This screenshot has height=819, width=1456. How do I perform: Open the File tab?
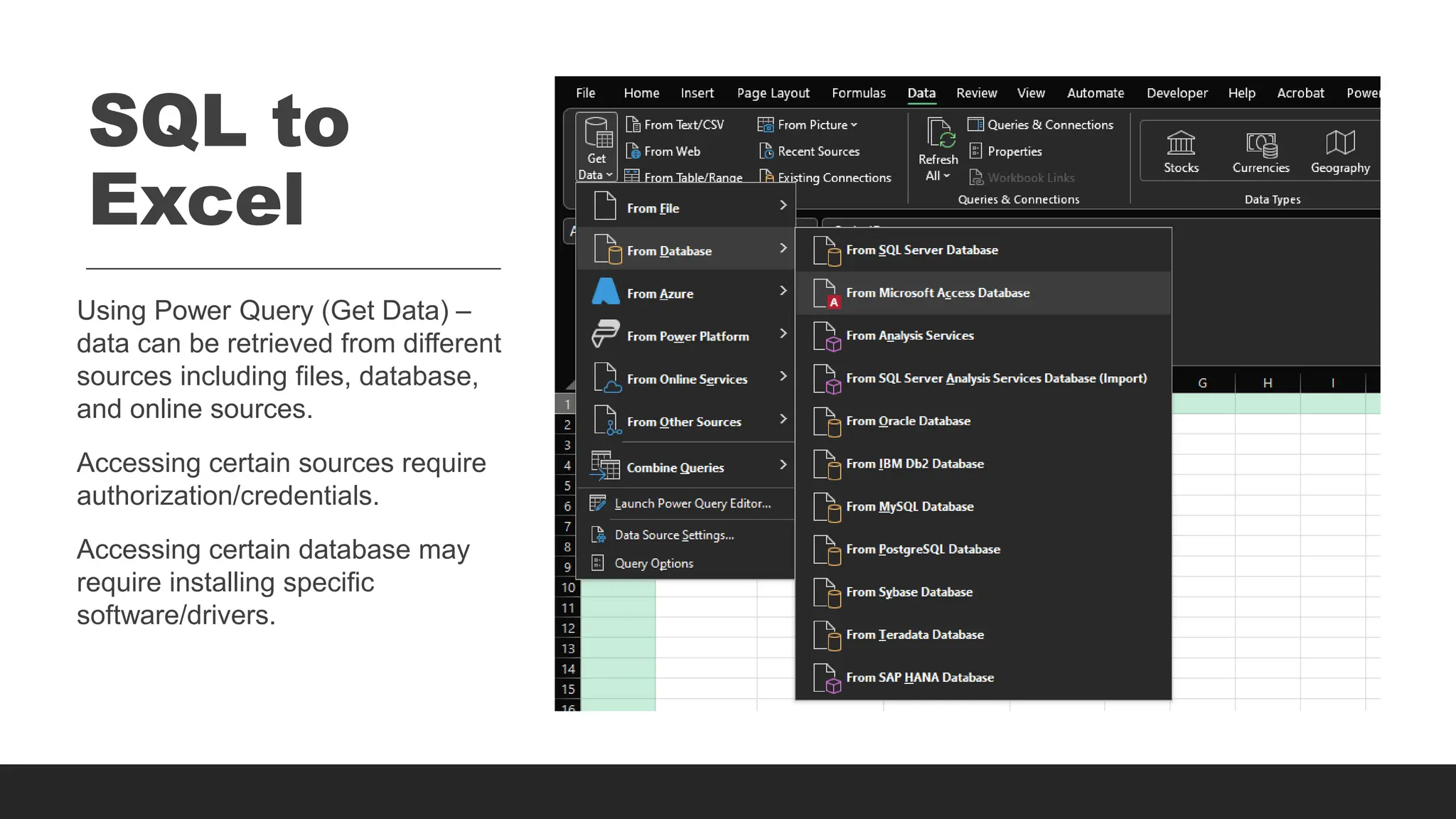(x=585, y=93)
